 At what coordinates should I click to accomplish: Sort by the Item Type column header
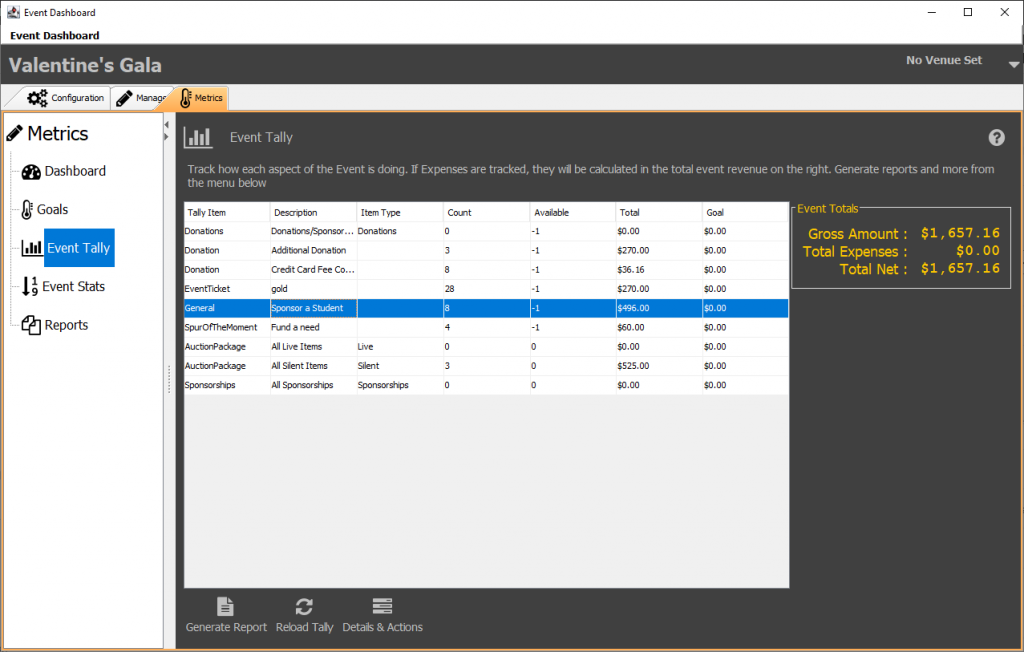[400, 212]
